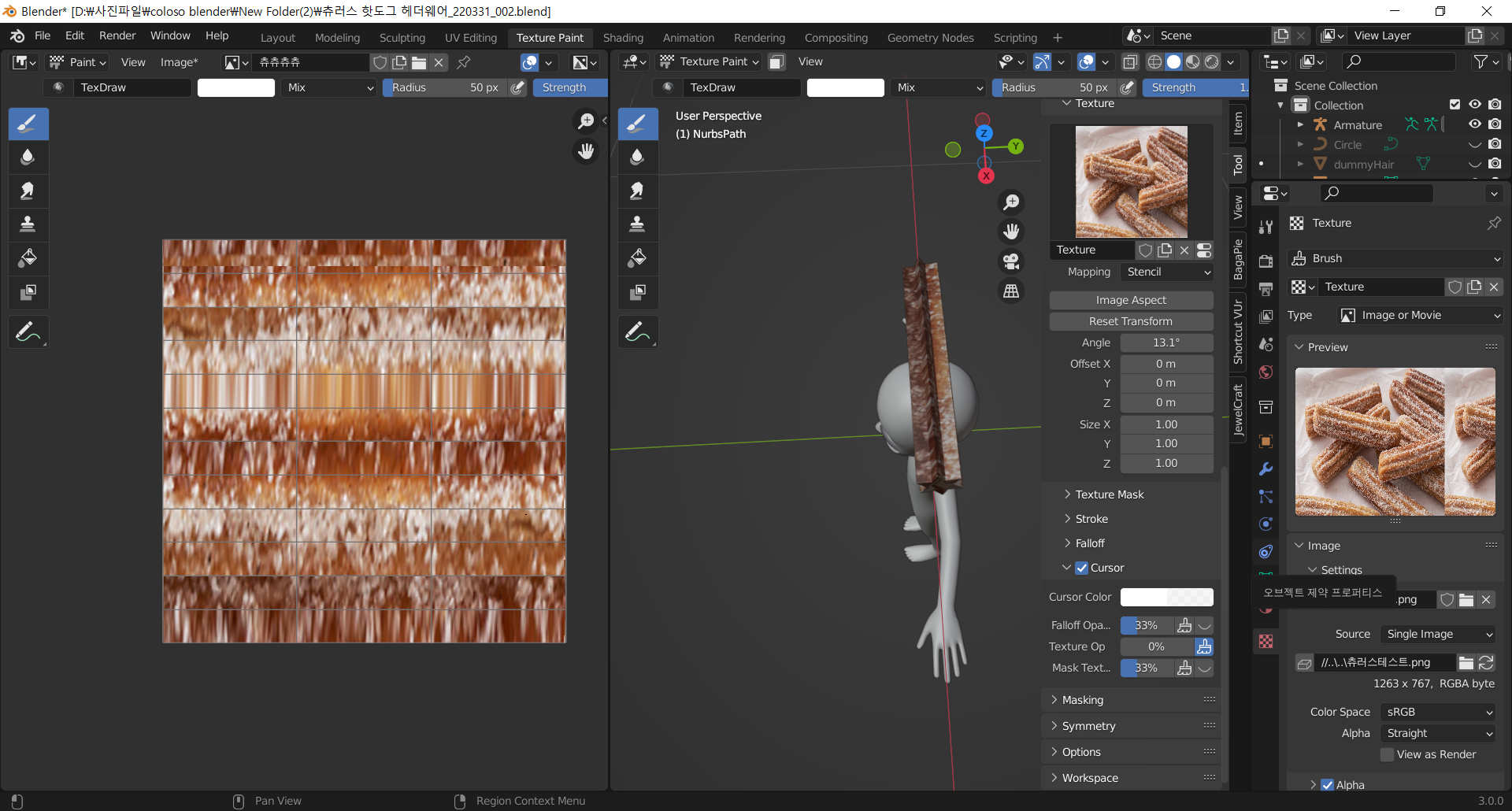Toggle Collection exclude checkbox
The image size is (1512, 811).
(x=1455, y=105)
